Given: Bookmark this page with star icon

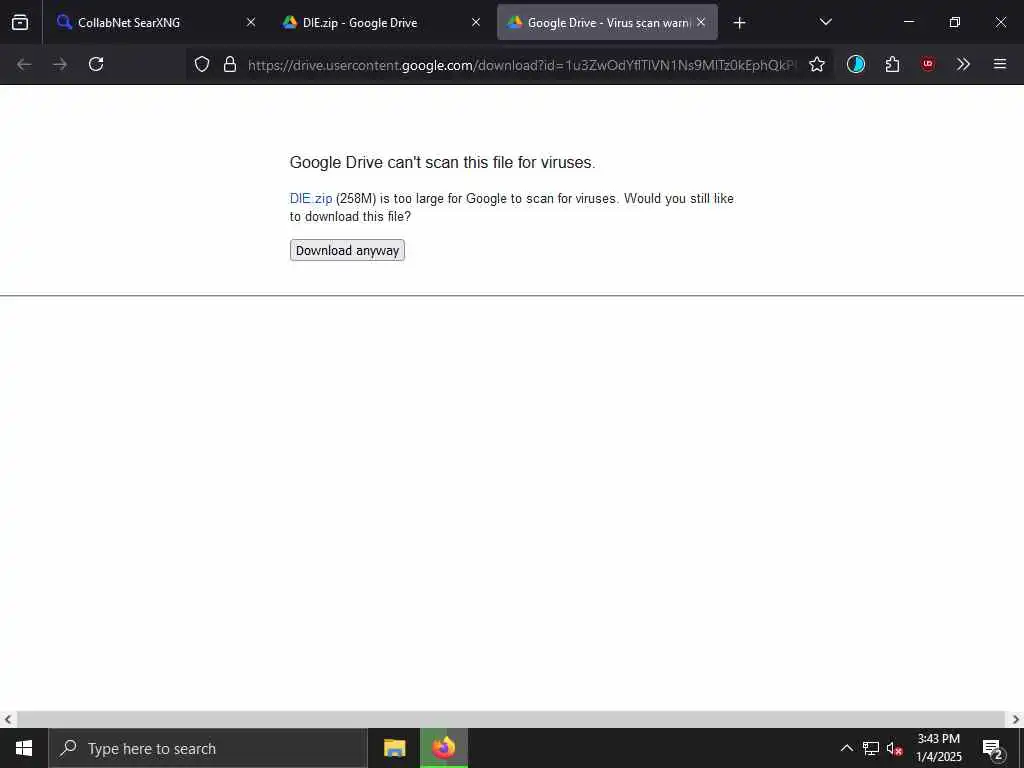Looking at the screenshot, I should point(816,64).
